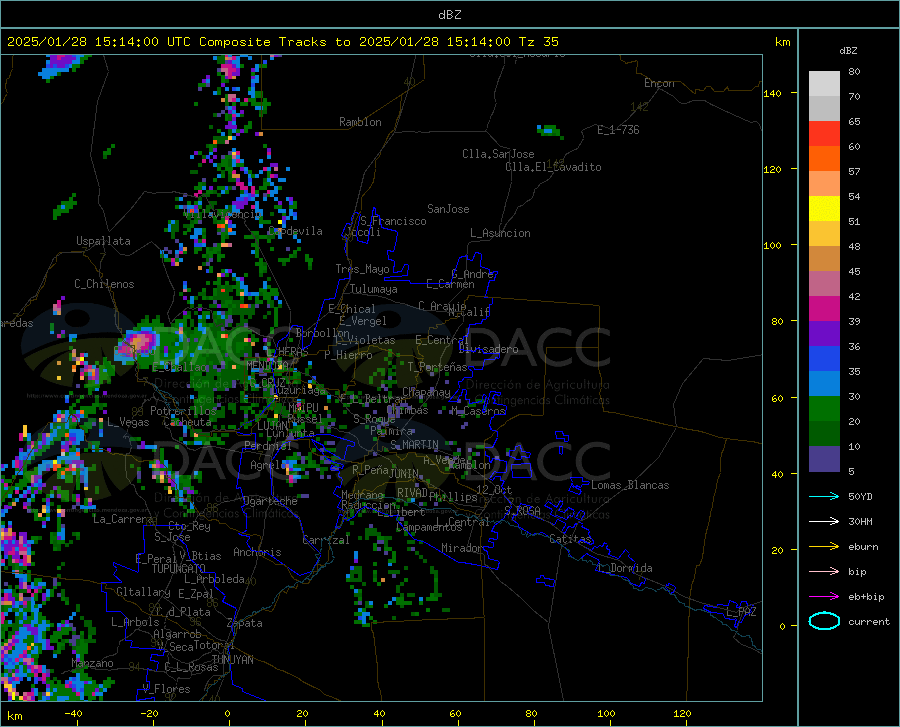Click the Zapata label on map

(245, 623)
